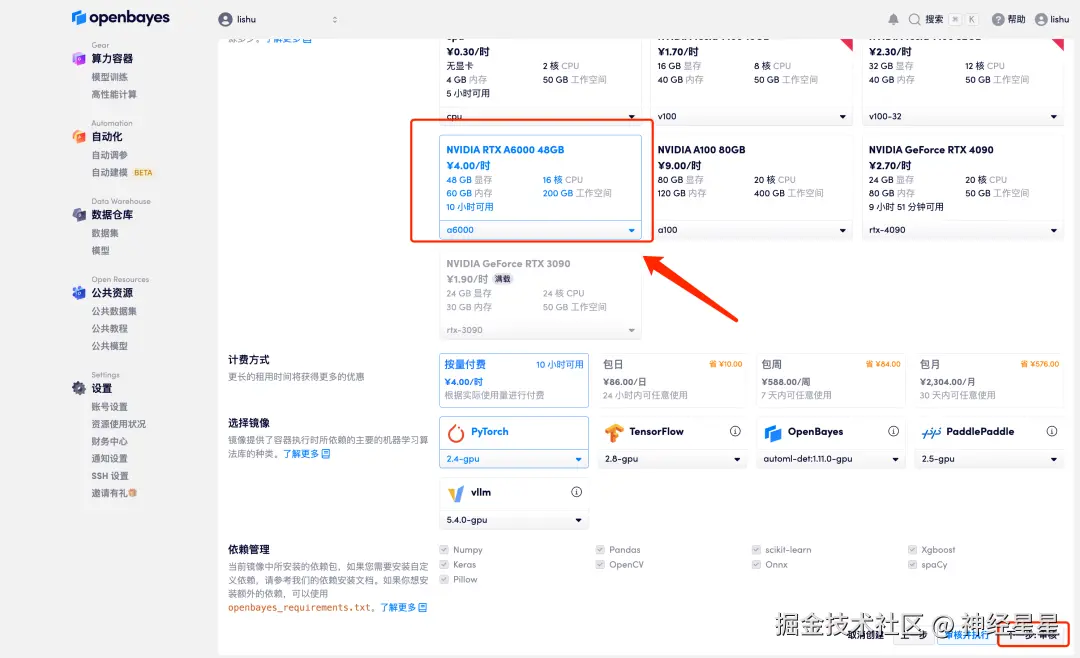Click the TensorFlow logo icon
1080x658 pixels.
614,432
